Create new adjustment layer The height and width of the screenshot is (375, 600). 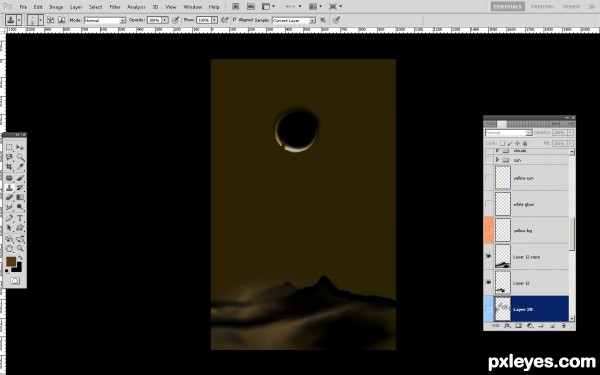(x=530, y=326)
